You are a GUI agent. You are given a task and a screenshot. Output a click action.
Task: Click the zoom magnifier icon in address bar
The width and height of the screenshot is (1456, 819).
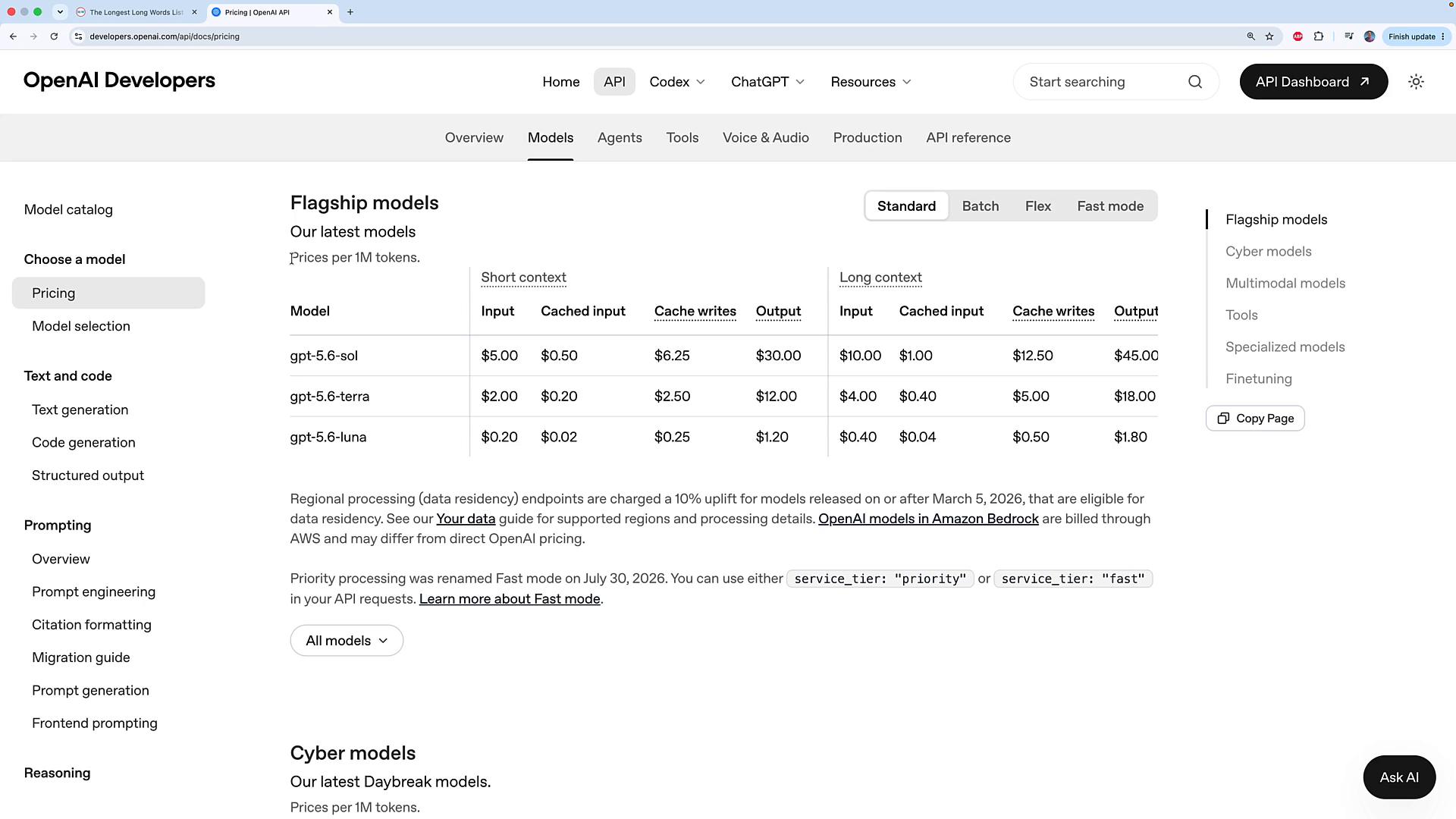click(x=1250, y=36)
